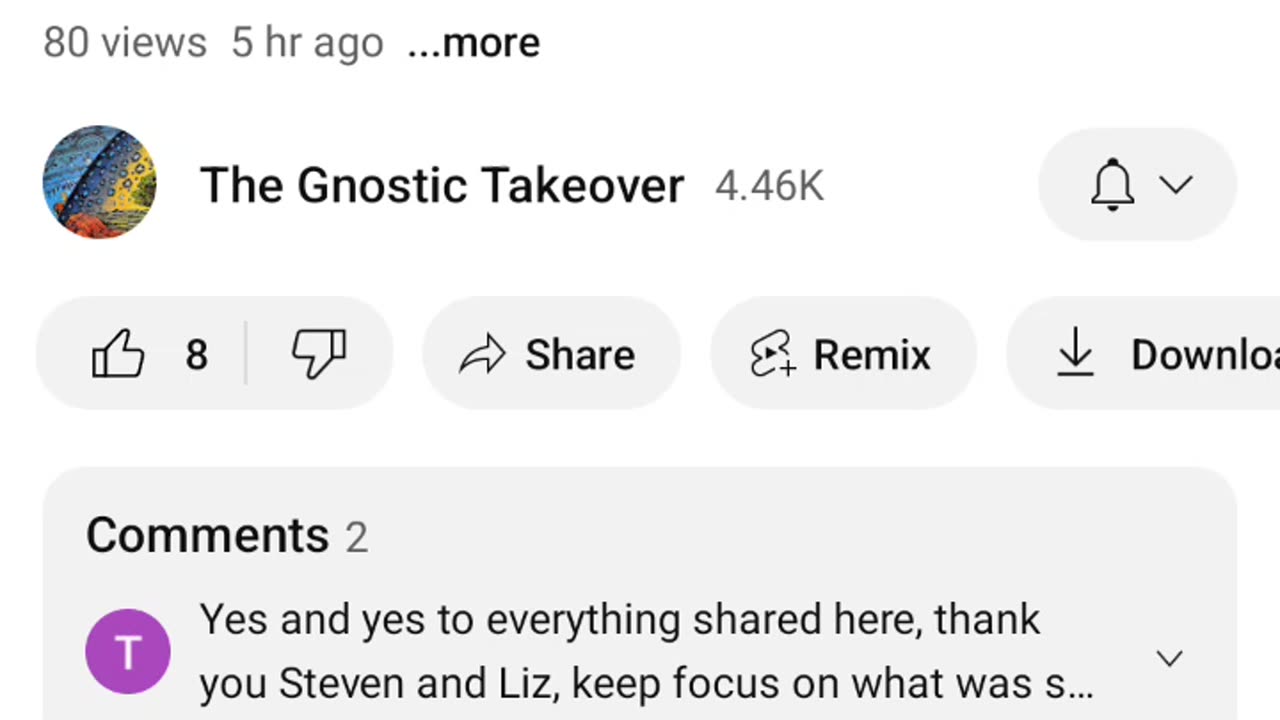Expand description via ...more
Screen dimensions: 1280x720
click(x=474, y=43)
